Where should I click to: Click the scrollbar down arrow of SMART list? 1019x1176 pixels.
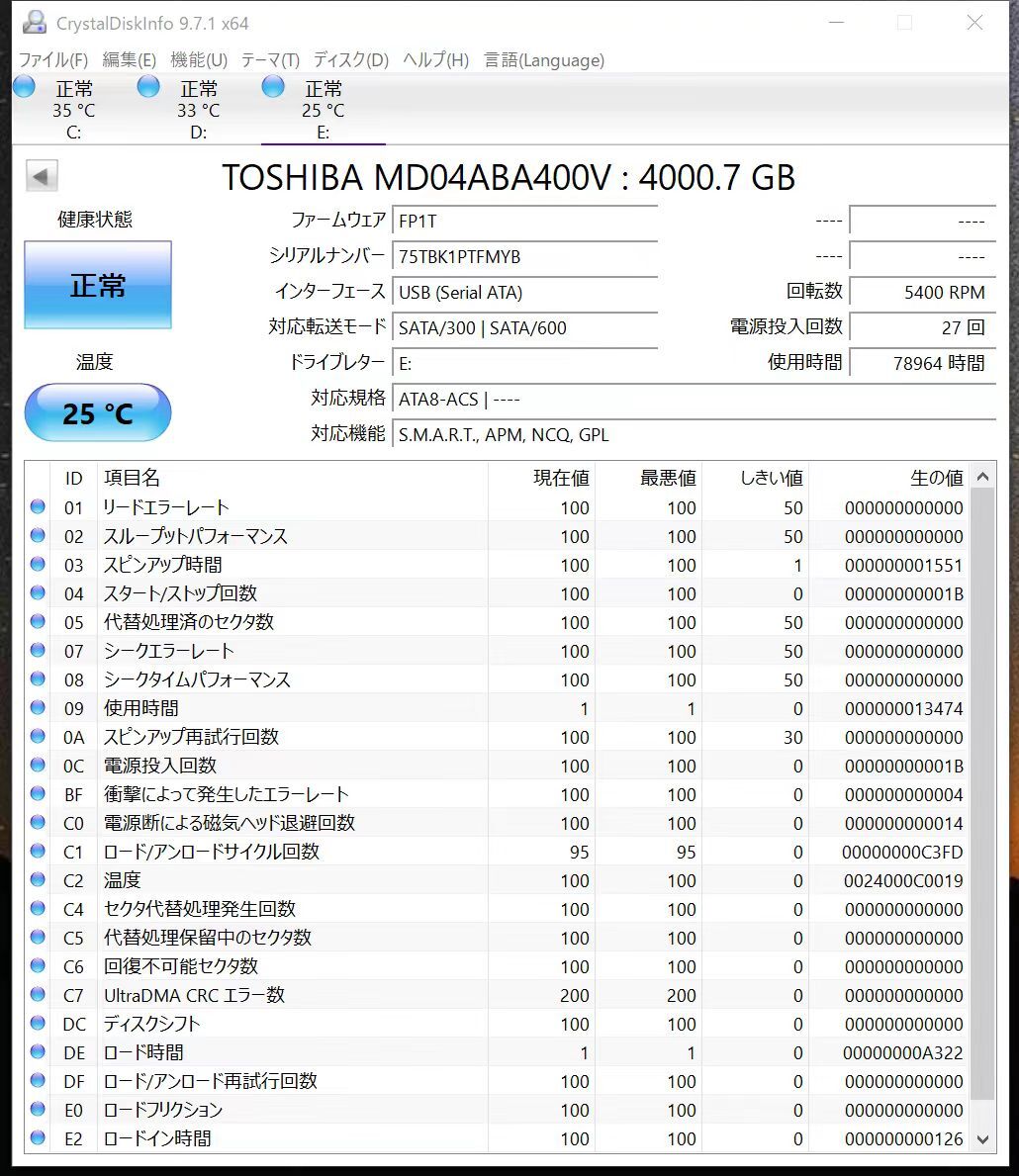[983, 1139]
